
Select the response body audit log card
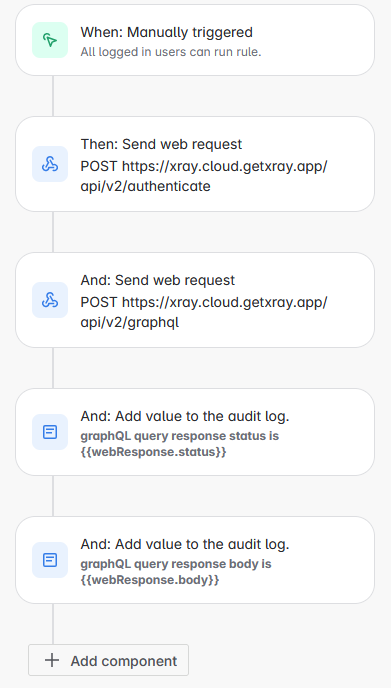(x=195, y=560)
